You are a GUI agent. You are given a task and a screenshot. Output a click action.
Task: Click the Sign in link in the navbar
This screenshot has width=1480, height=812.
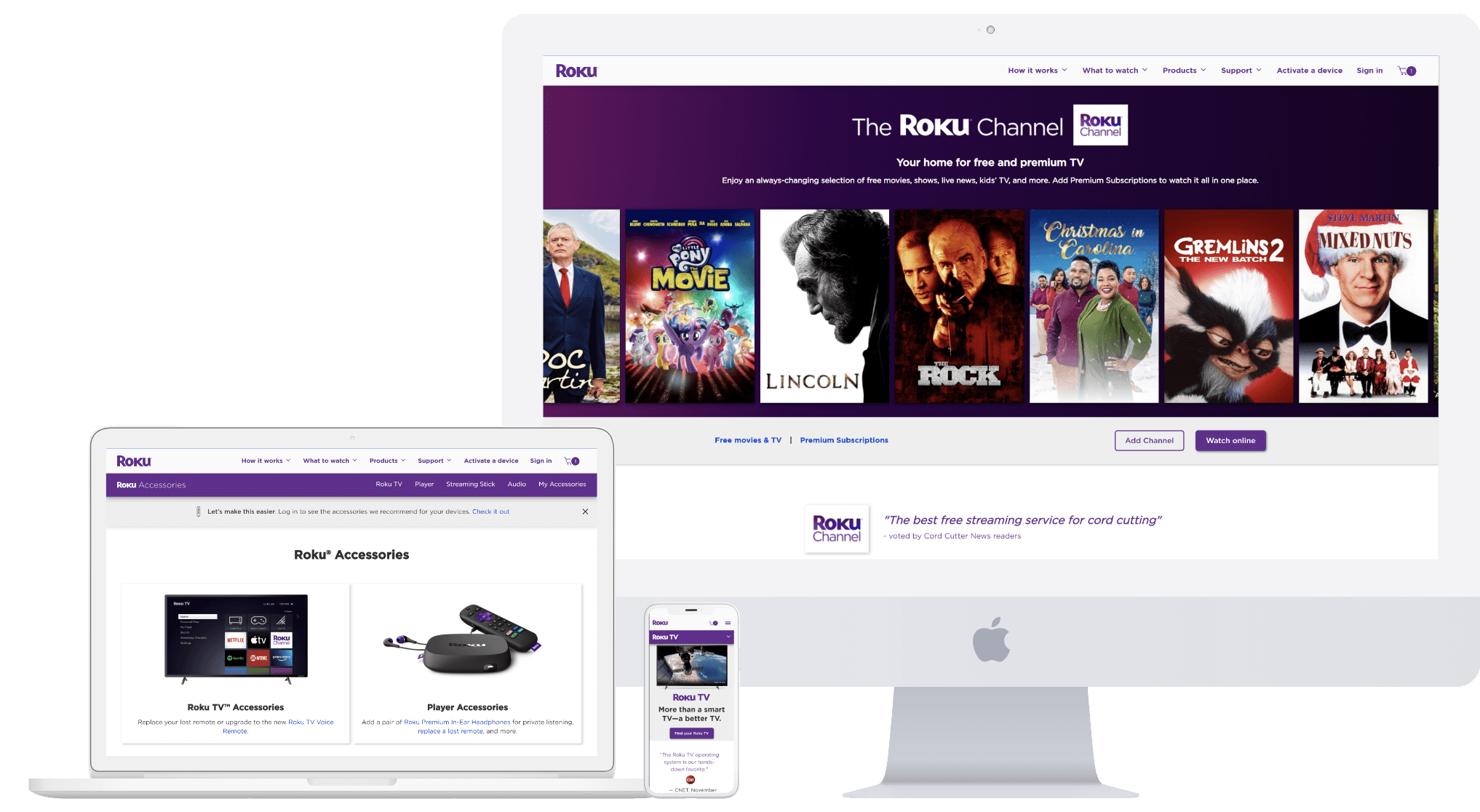coord(1370,70)
